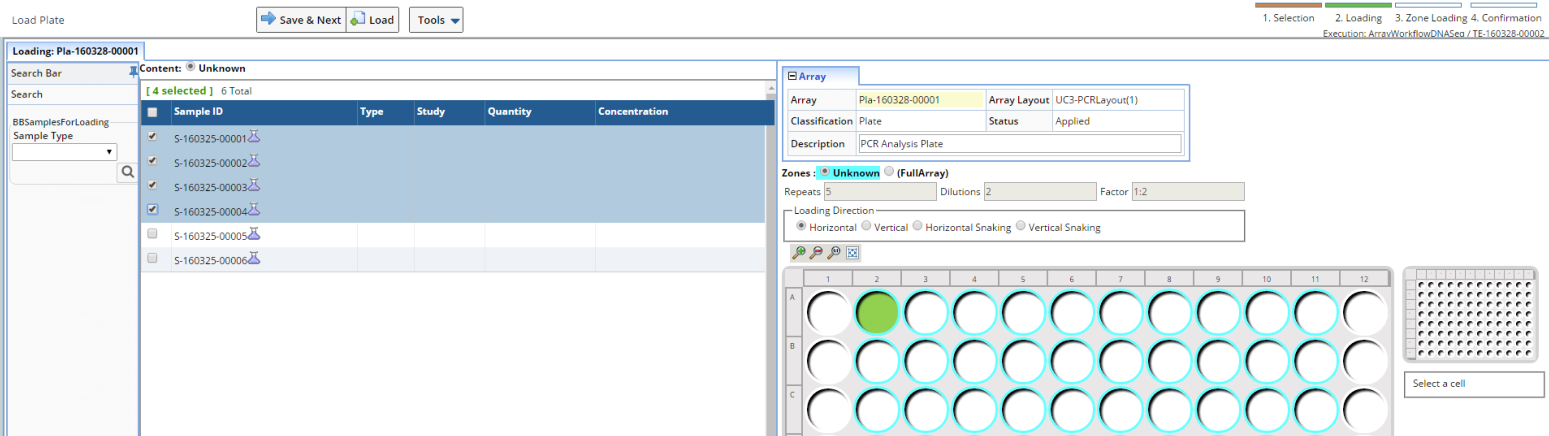Open the Tools dropdown menu
The width and height of the screenshot is (1549, 436).
(x=437, y=20)
